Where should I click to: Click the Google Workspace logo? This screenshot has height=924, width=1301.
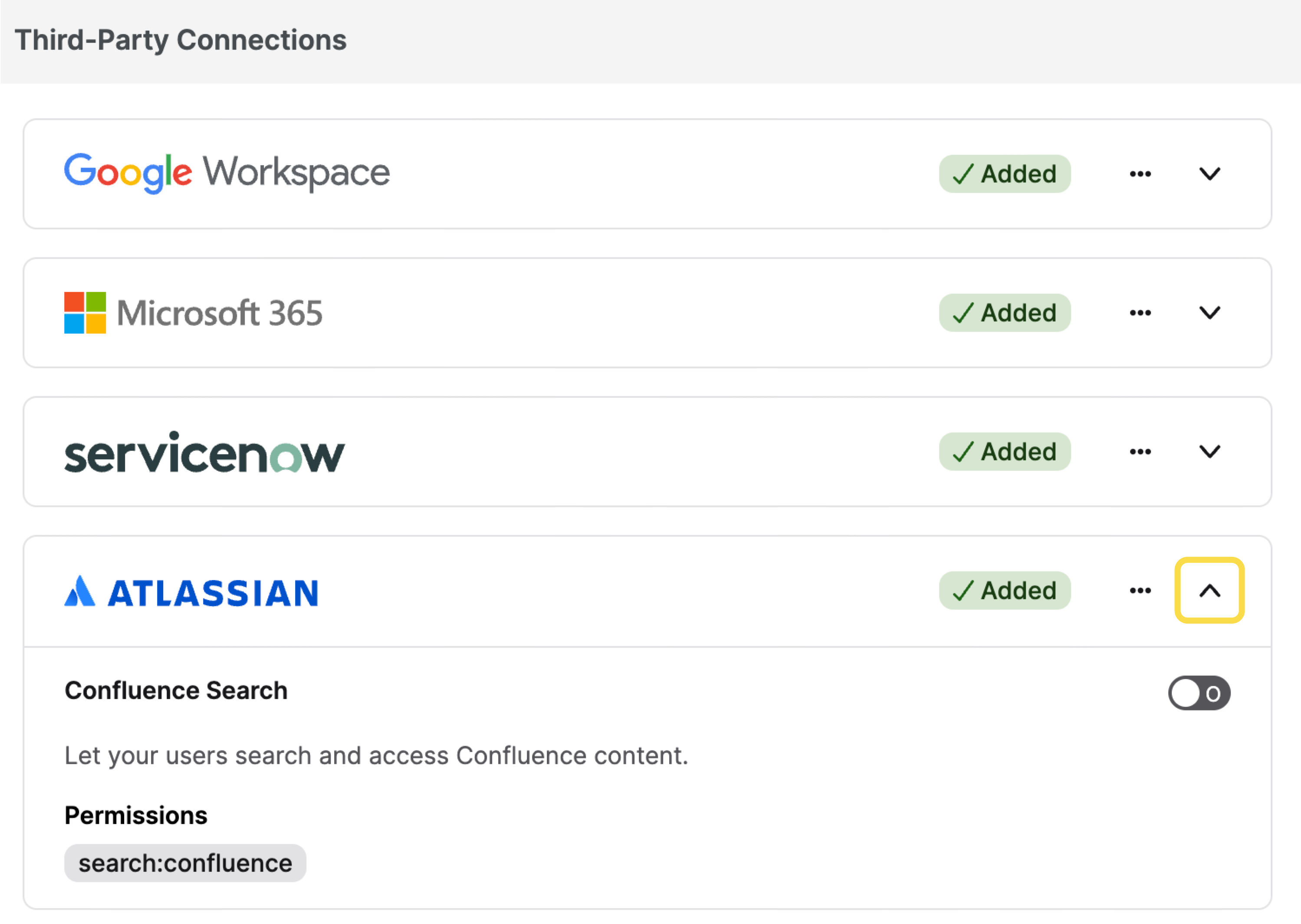tap(227, 173)
